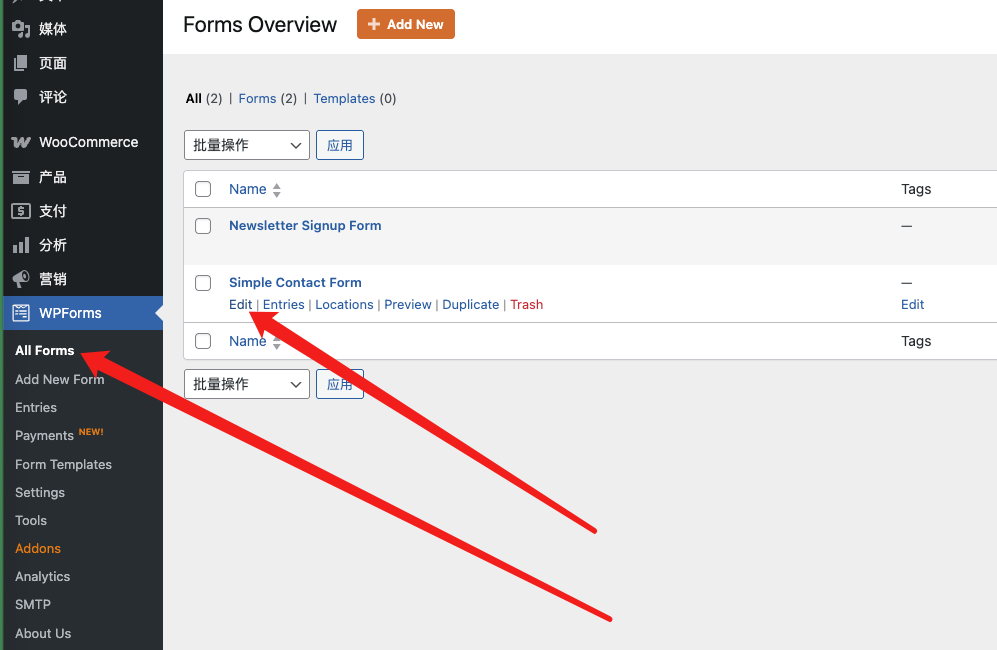Screen dimensions: 997x650
Task: Click the Products (产品) archive icon
Action: [21, 177]
